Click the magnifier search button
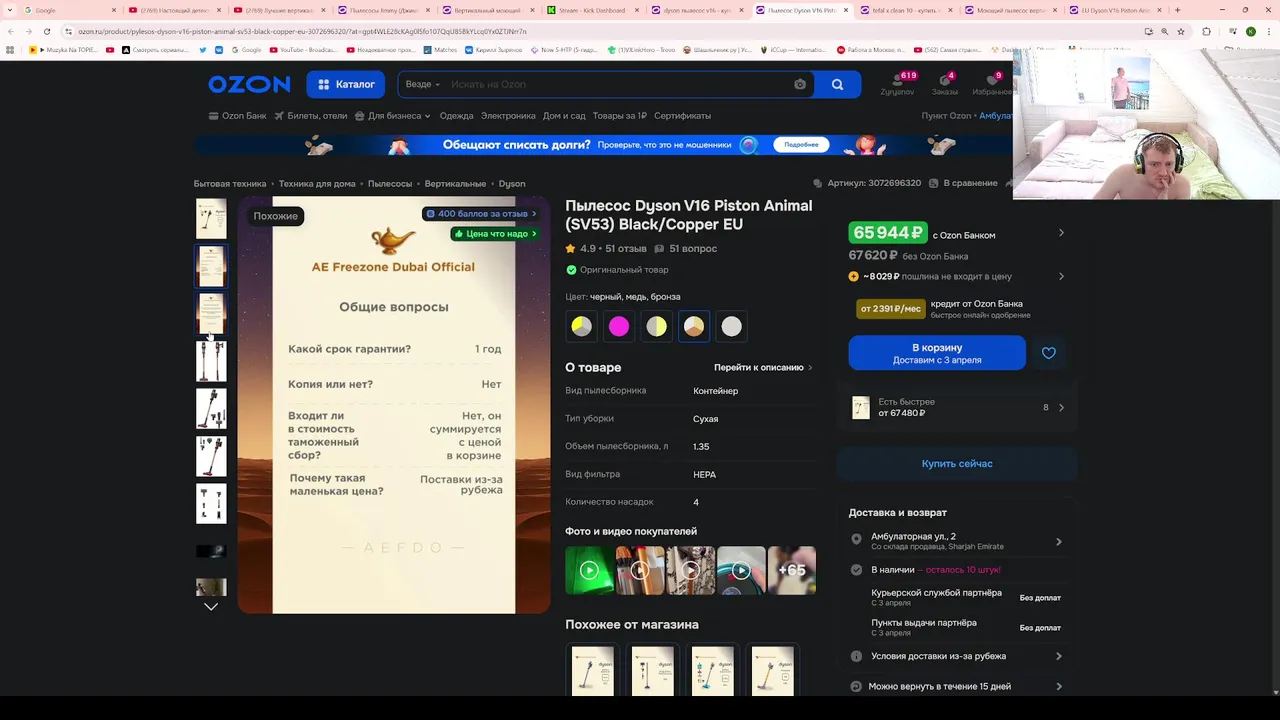This screenshot has width=1280, height=720. 838,85
